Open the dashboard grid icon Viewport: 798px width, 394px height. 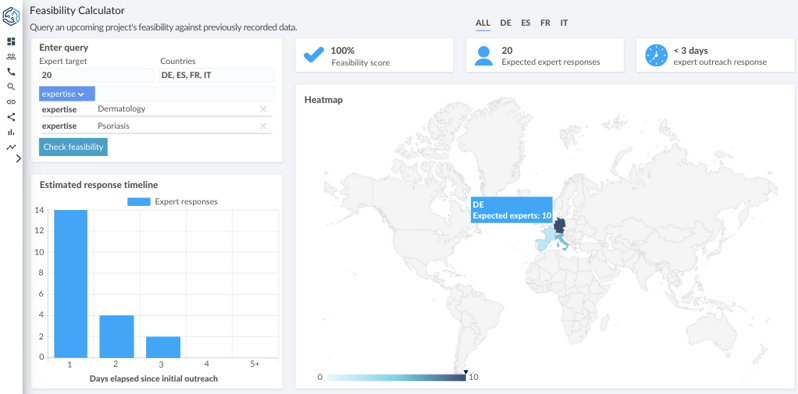tap(11, 41)
